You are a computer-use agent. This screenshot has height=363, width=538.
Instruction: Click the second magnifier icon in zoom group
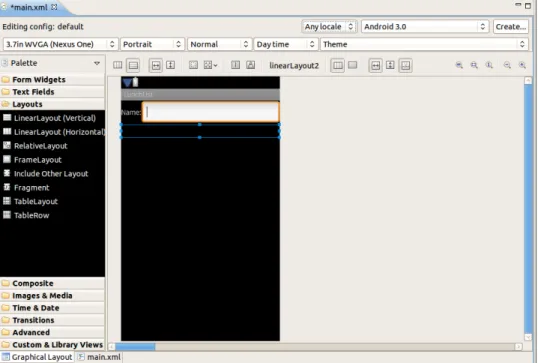[474, 65]
